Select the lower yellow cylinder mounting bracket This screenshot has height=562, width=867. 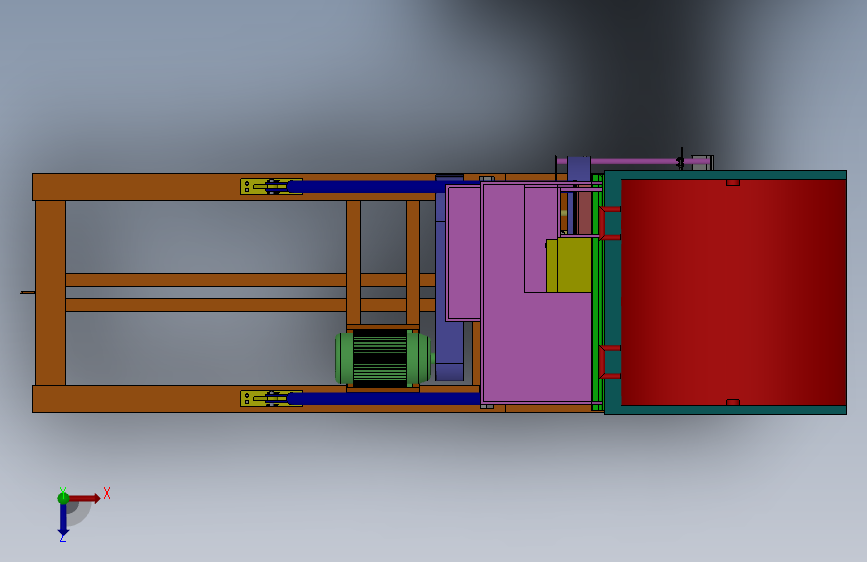tap(271, 398)
